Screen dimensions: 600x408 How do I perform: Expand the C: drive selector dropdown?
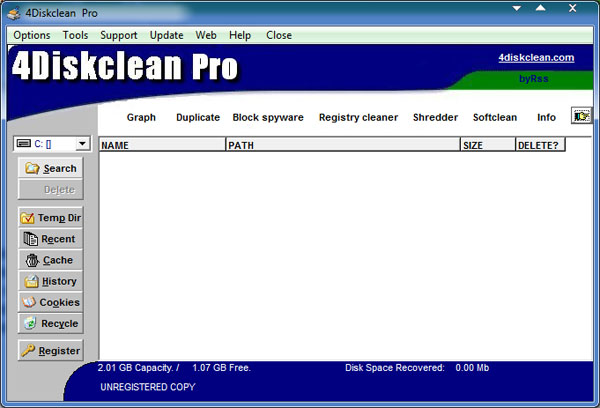click(82, 144)
